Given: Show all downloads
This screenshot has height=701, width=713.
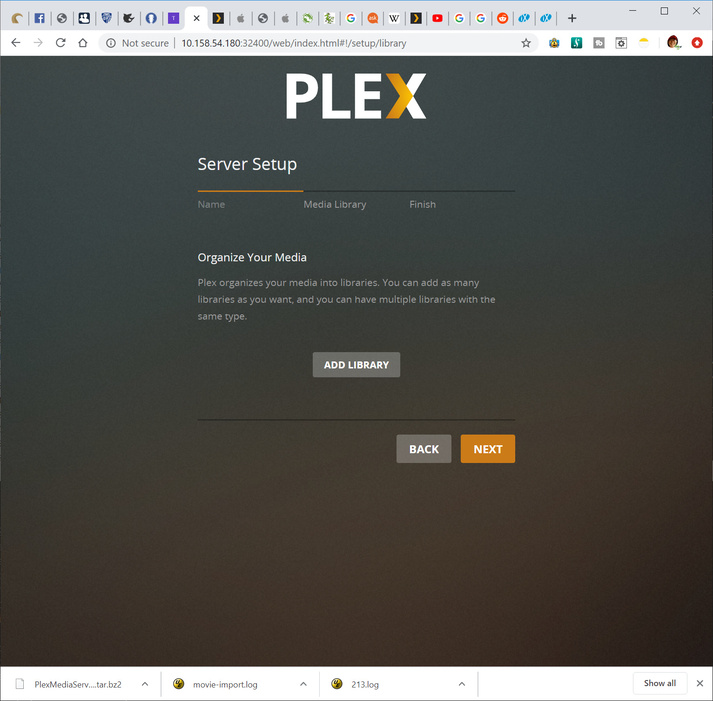Looking at the screenshot, I should pyautogui.click(x=660, y=683).
